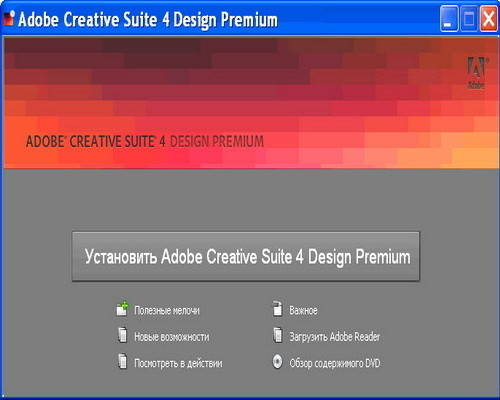Click the page icon beside Важное
Screen dimensions: 500x400
277,309
